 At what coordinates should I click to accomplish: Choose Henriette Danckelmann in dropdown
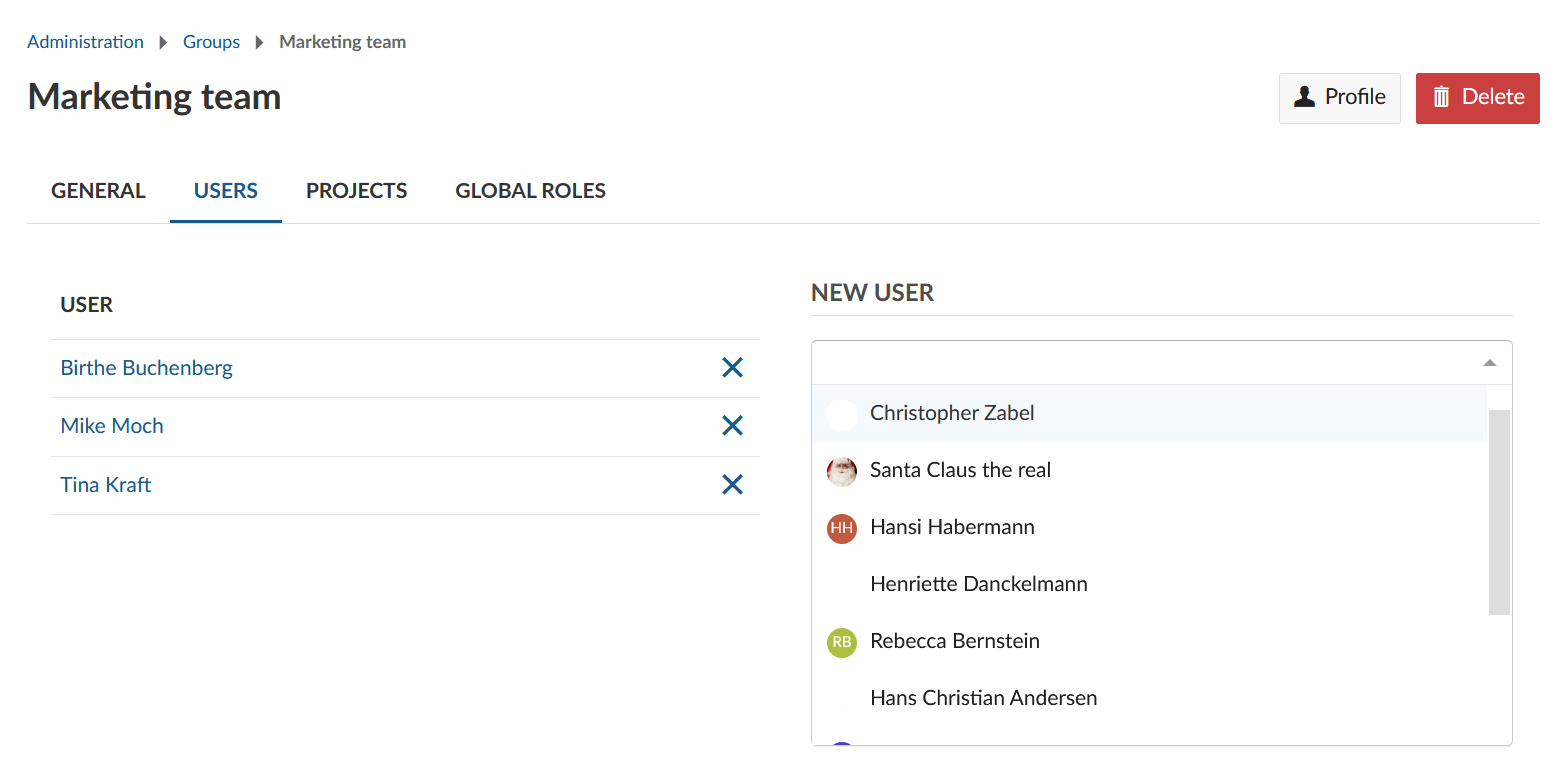coord(978,584)
